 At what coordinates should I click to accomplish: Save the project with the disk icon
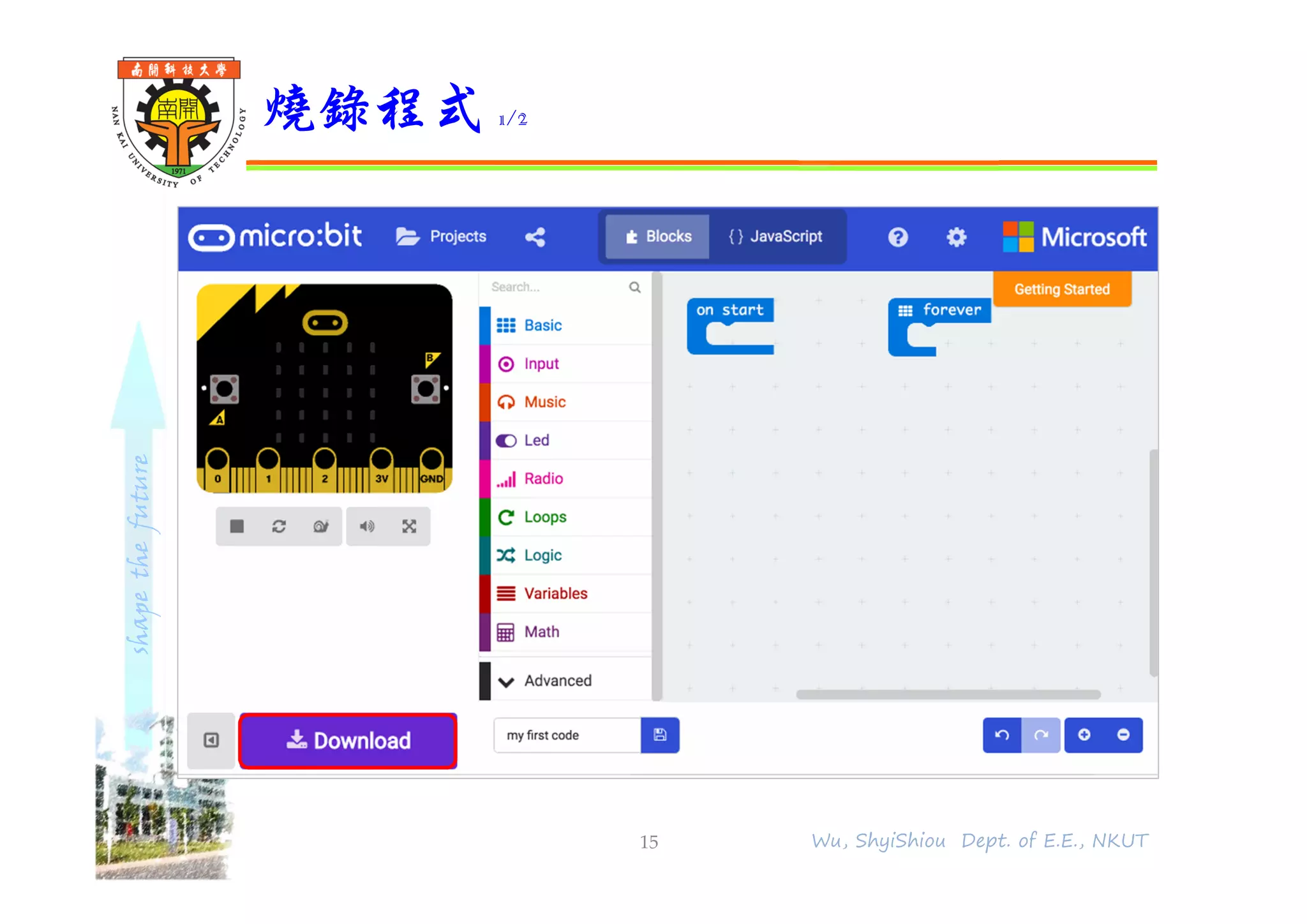(660, 735)
